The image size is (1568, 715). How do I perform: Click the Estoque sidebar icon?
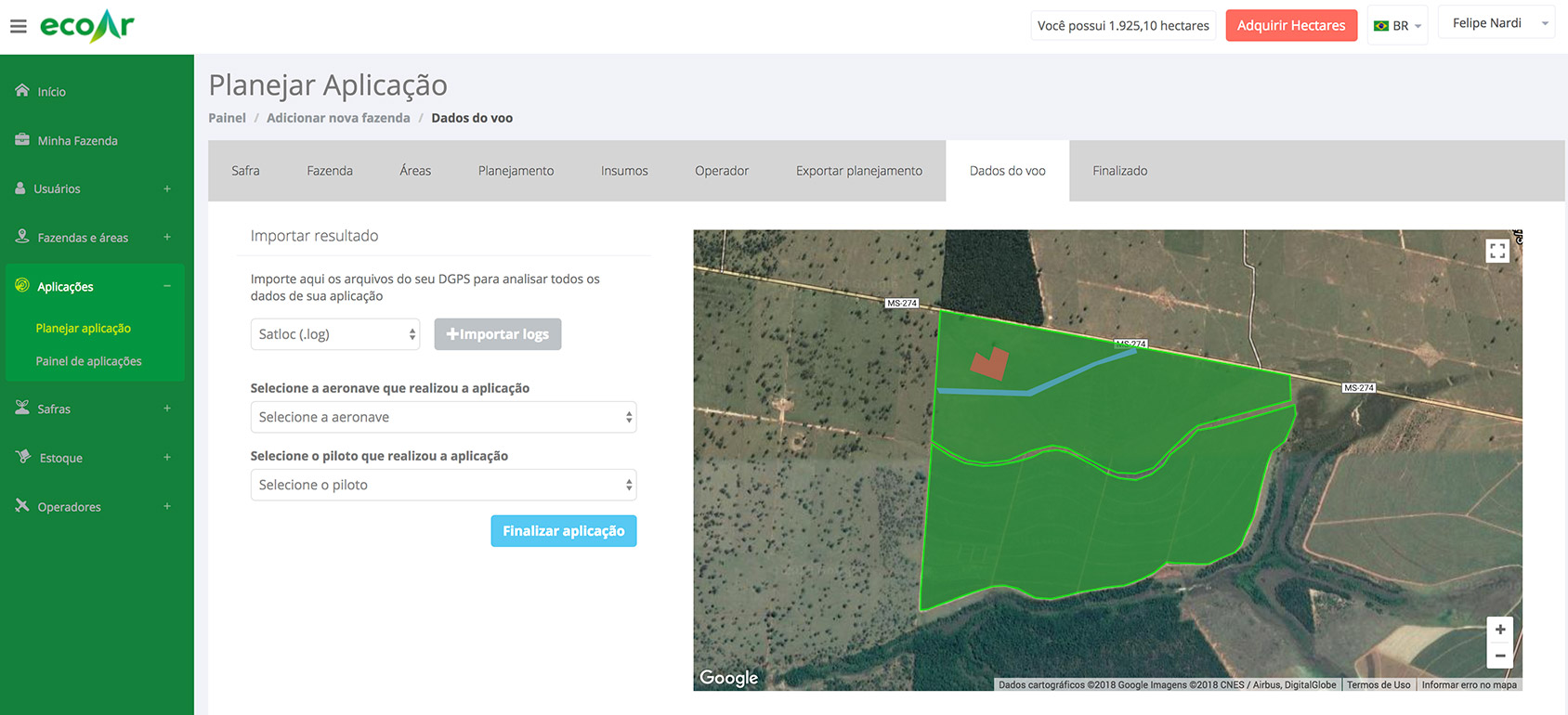click(x=23, y=457)
